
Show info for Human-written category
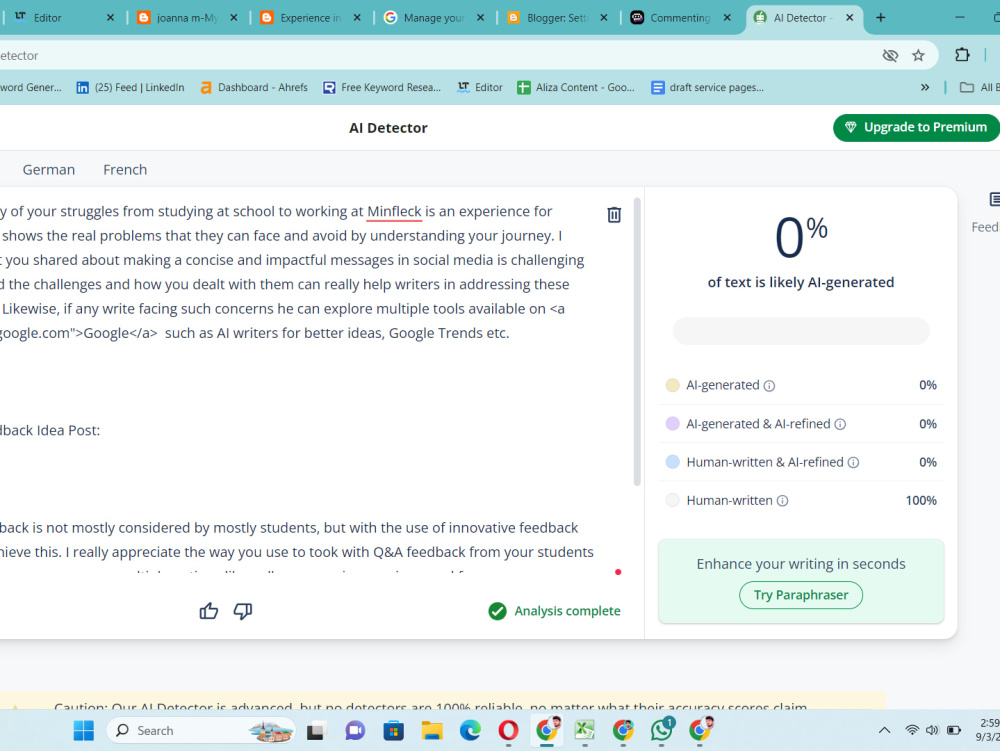tap(783, 501)
